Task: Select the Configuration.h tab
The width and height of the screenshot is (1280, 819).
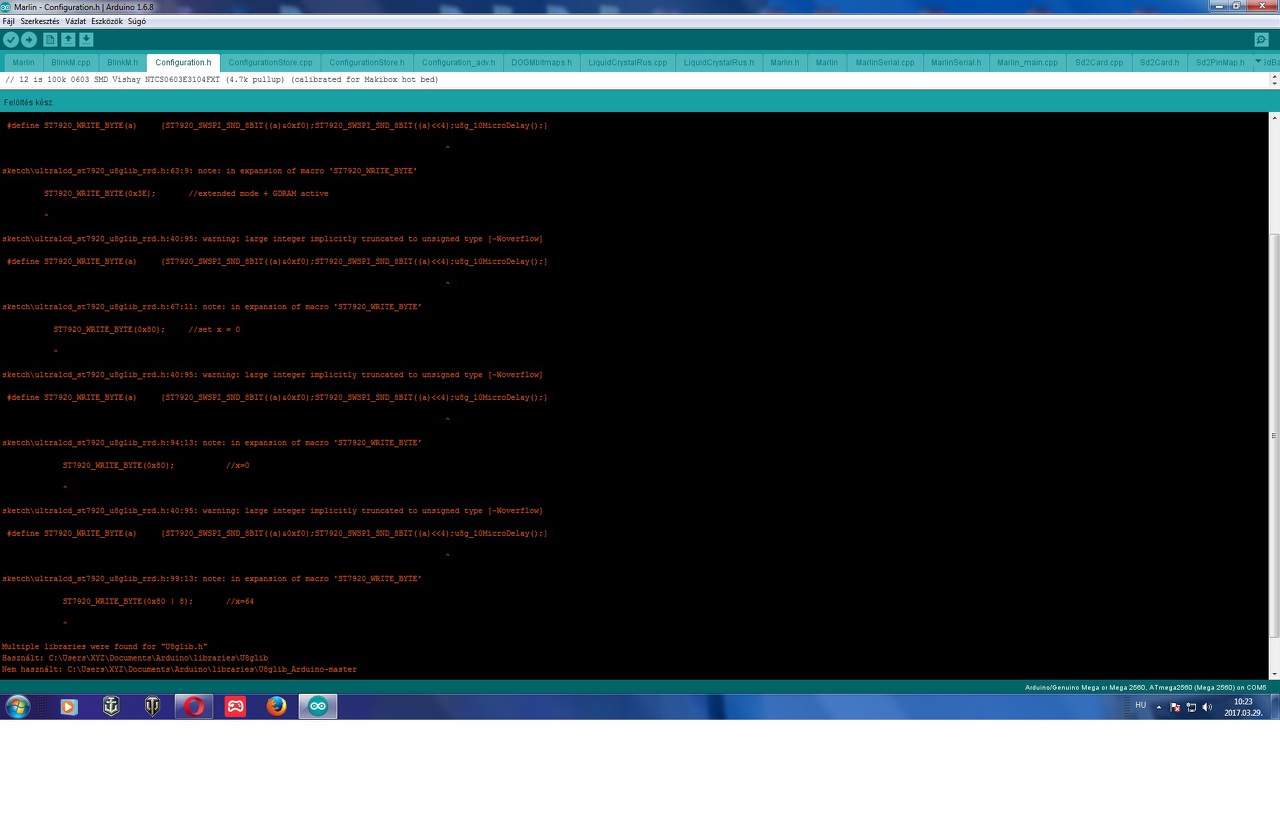Action: pyautogui.click(x=183, y=62)
